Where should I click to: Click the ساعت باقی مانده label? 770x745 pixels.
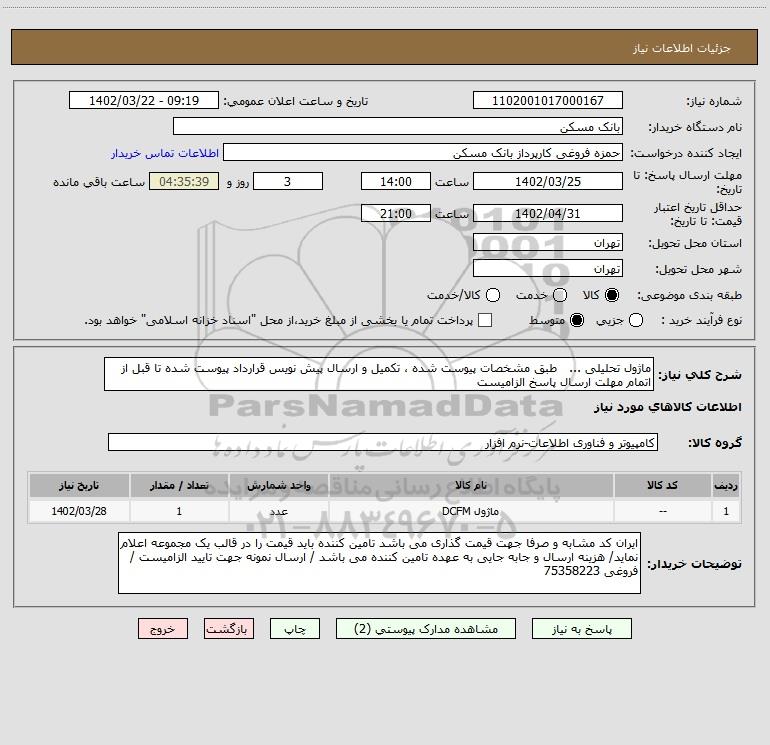[99, 182]
